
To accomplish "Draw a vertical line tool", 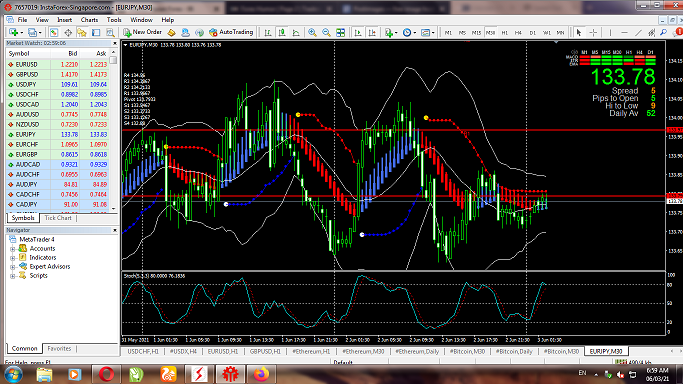I will 610,32.
